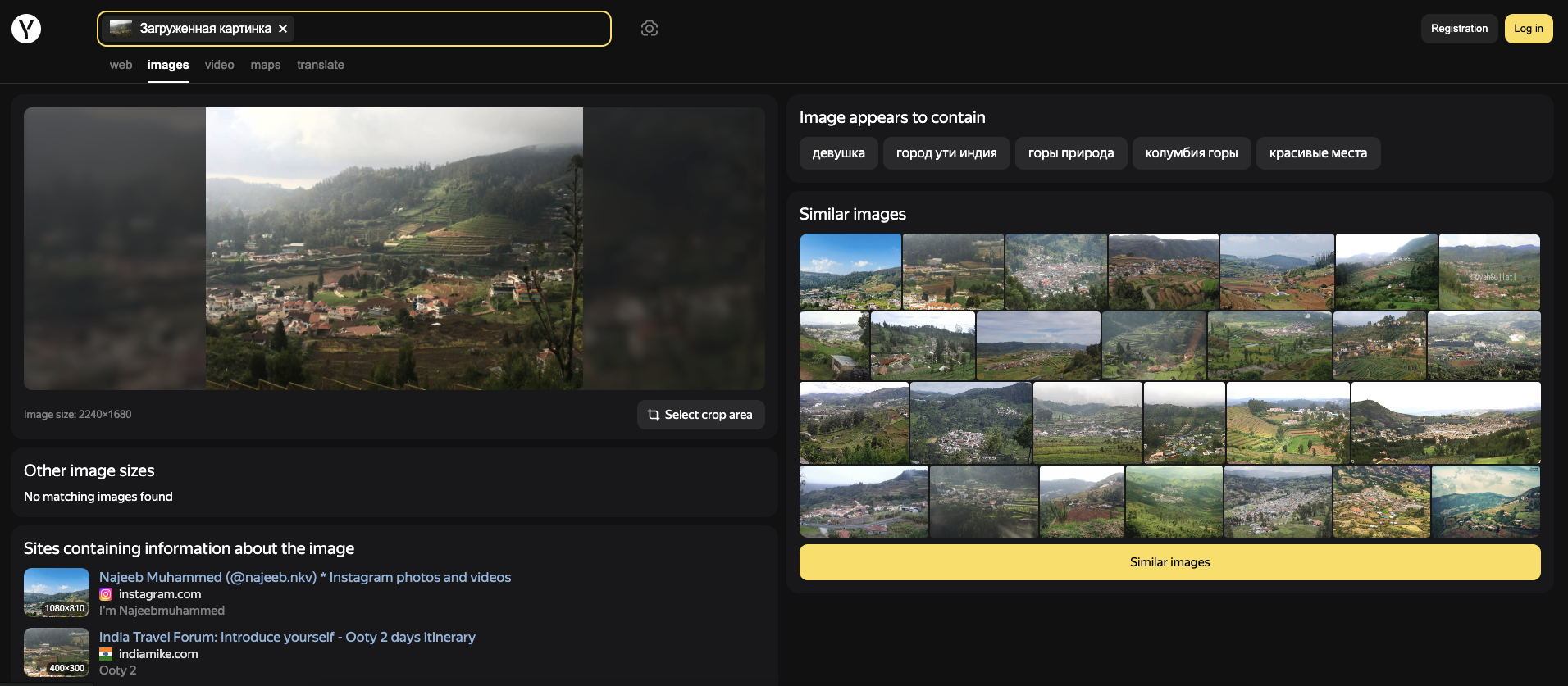
Task: Open the translate tab
Action: point(320,65)
